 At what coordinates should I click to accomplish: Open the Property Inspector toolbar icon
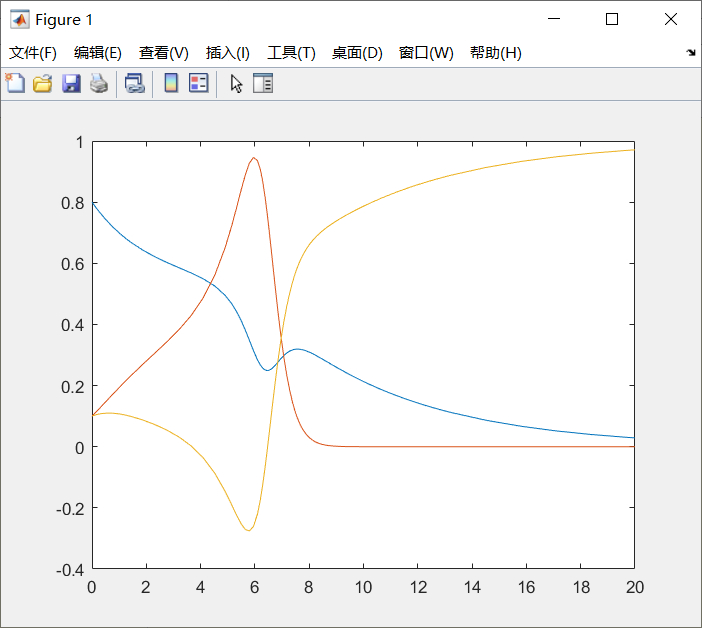tap(263, 83)
